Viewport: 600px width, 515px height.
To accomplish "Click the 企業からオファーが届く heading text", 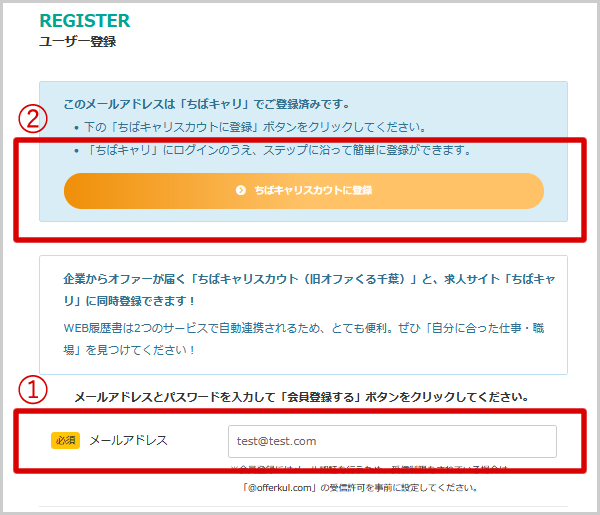I will pos(309,290).
